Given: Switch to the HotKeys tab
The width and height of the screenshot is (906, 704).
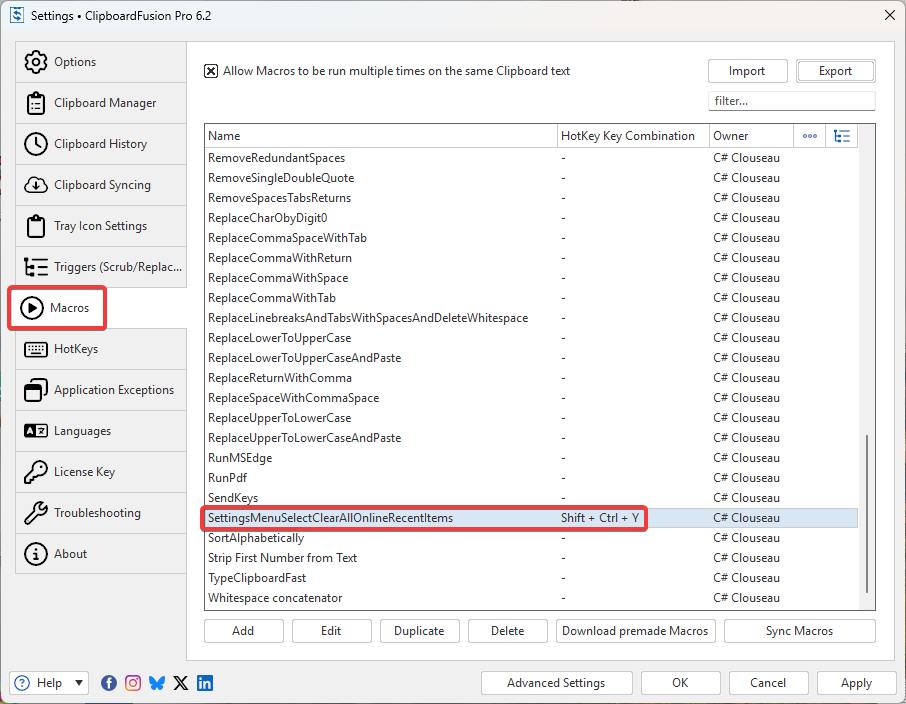Looking at the screenshot, I should click(101, 349).
